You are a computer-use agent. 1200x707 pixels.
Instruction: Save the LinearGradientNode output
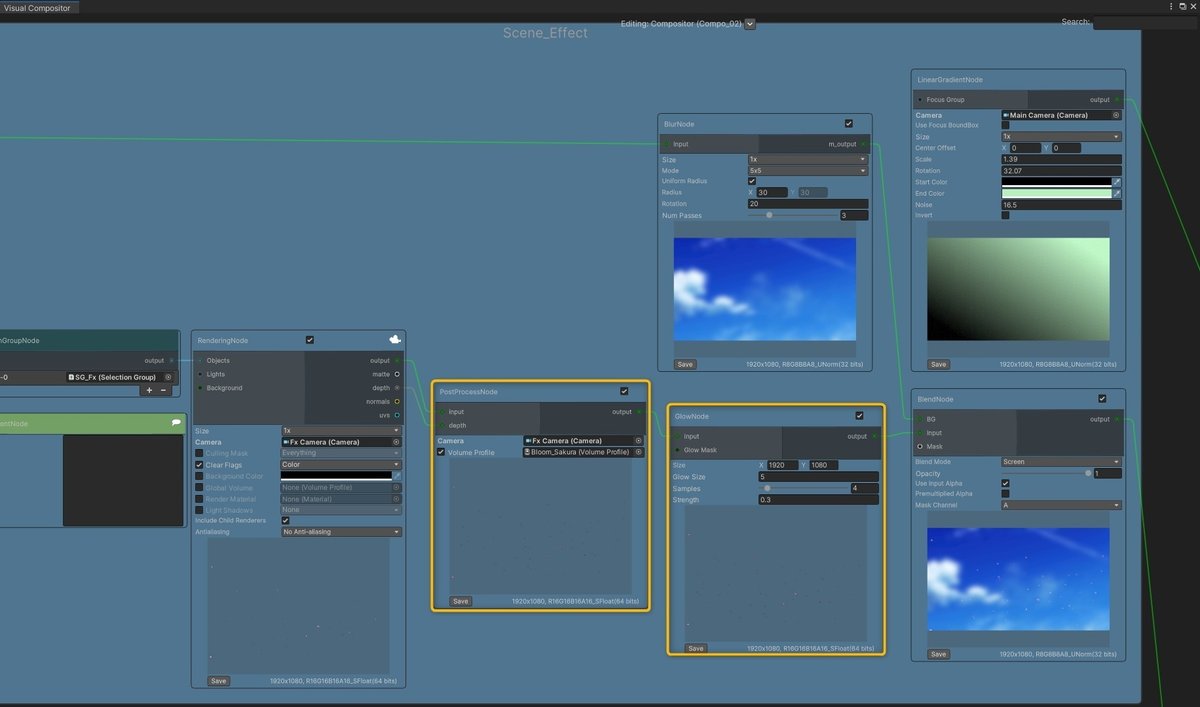(x=937, y=364)
